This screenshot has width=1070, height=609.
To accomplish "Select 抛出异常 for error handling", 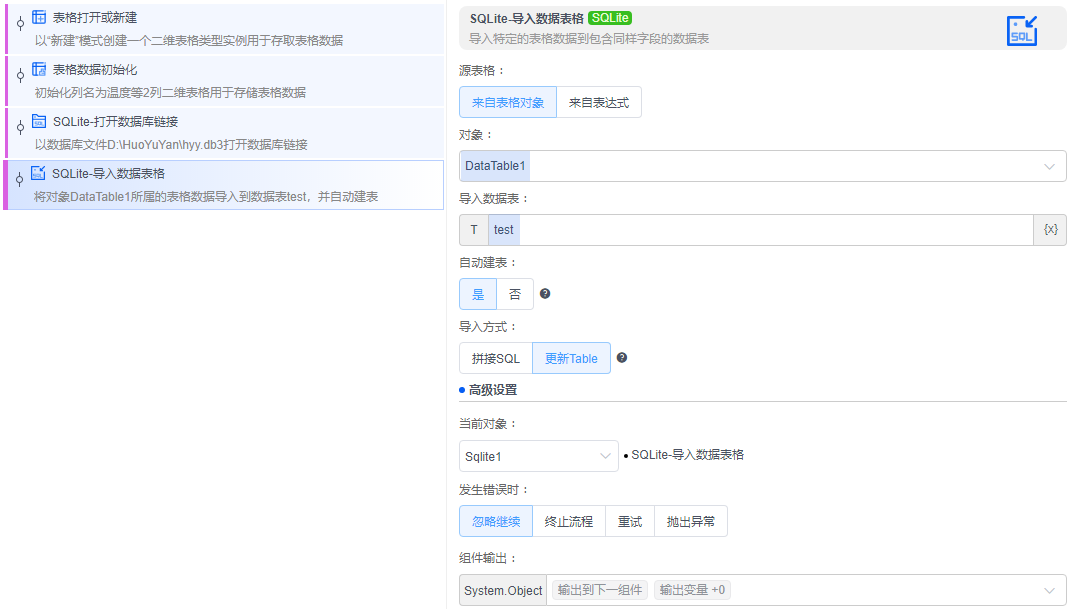I will [x=690, y=521].
